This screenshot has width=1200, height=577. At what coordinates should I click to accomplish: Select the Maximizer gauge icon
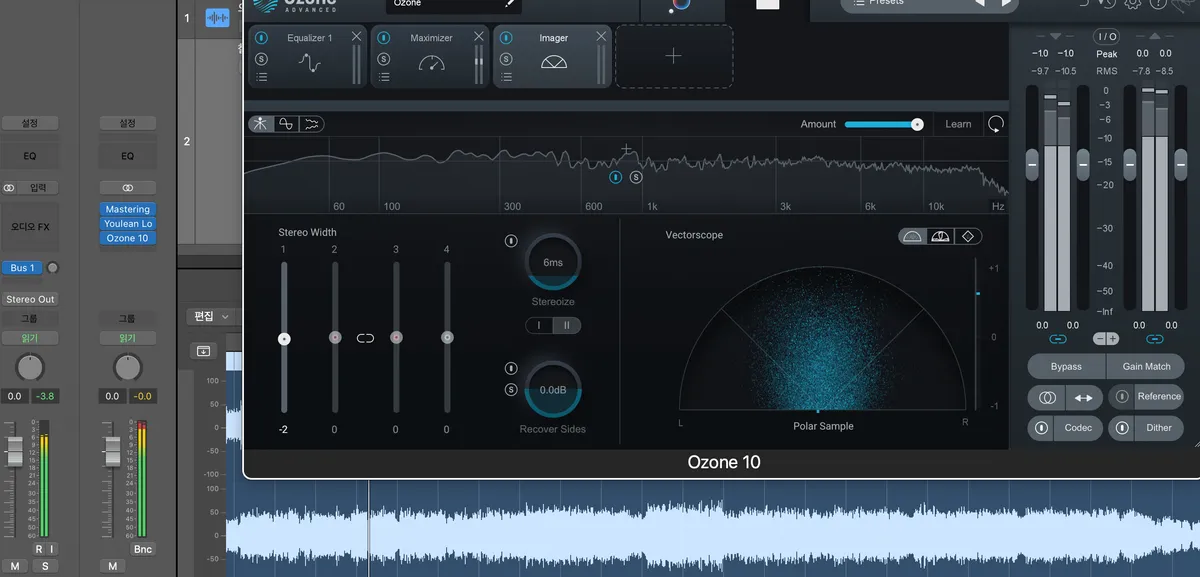431,63
